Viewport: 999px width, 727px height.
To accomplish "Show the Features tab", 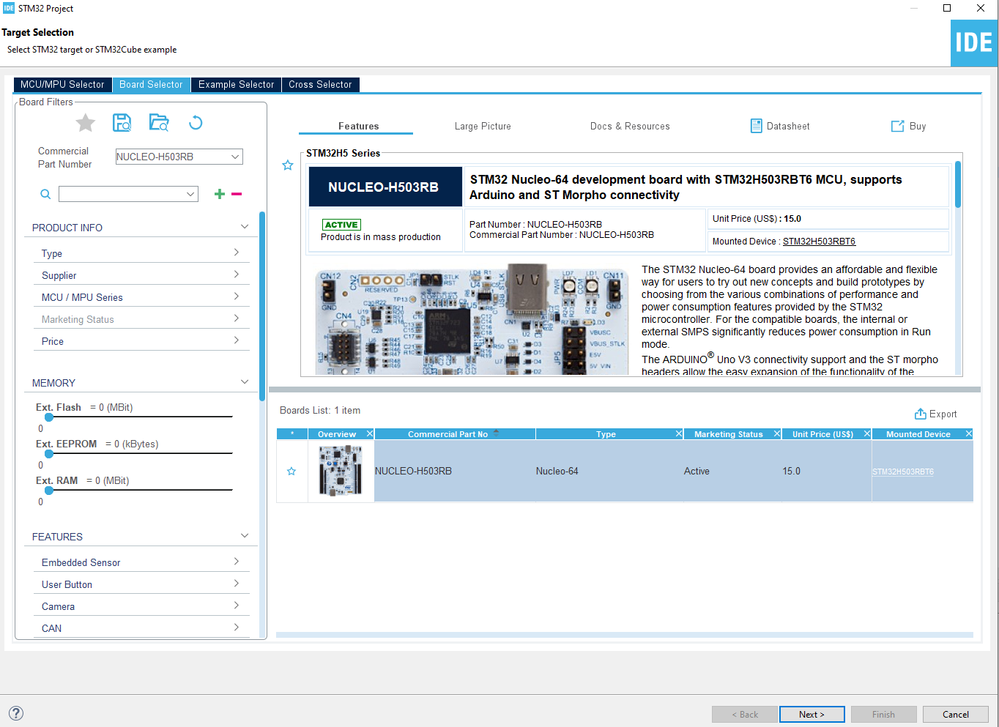I will pyautogui.click(x=358, y=126).
